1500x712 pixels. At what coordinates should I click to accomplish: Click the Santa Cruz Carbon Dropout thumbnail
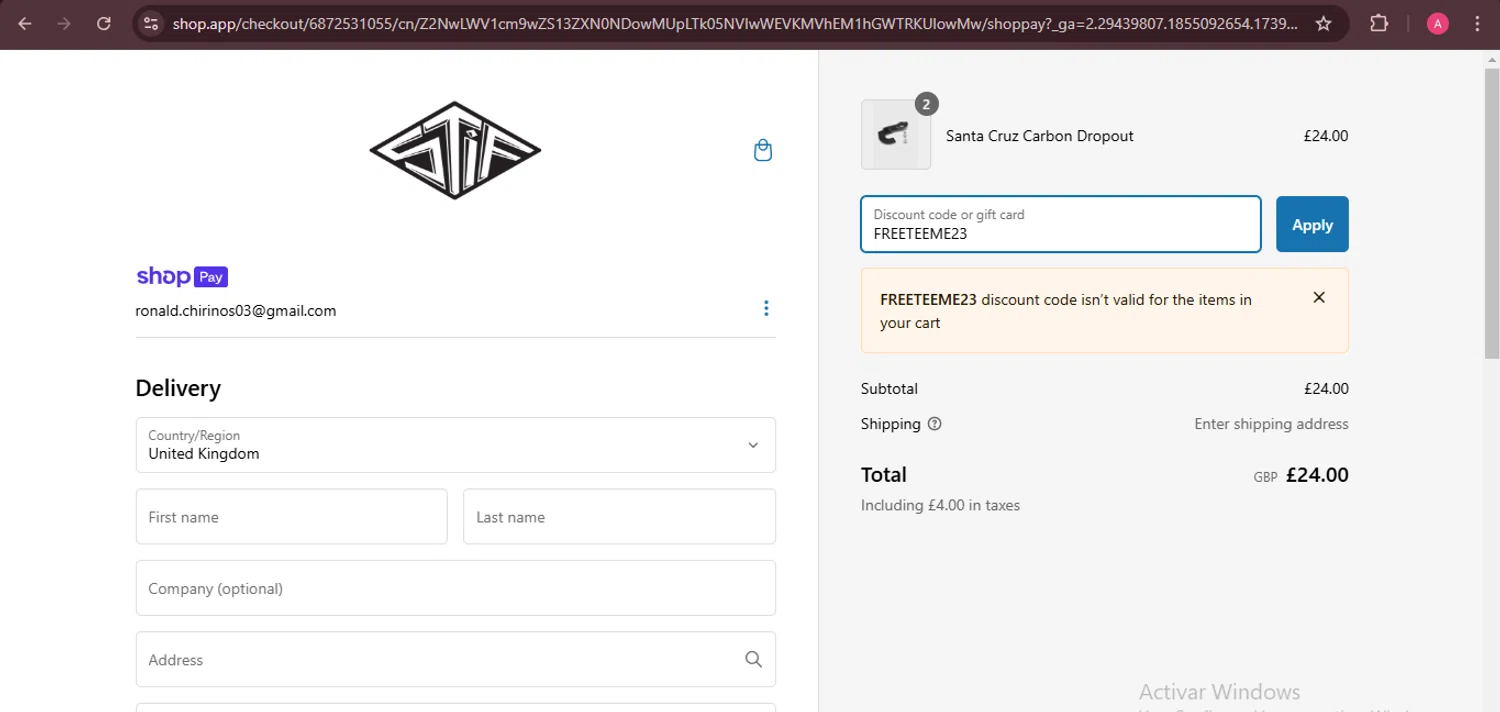[x=896, y=134]
